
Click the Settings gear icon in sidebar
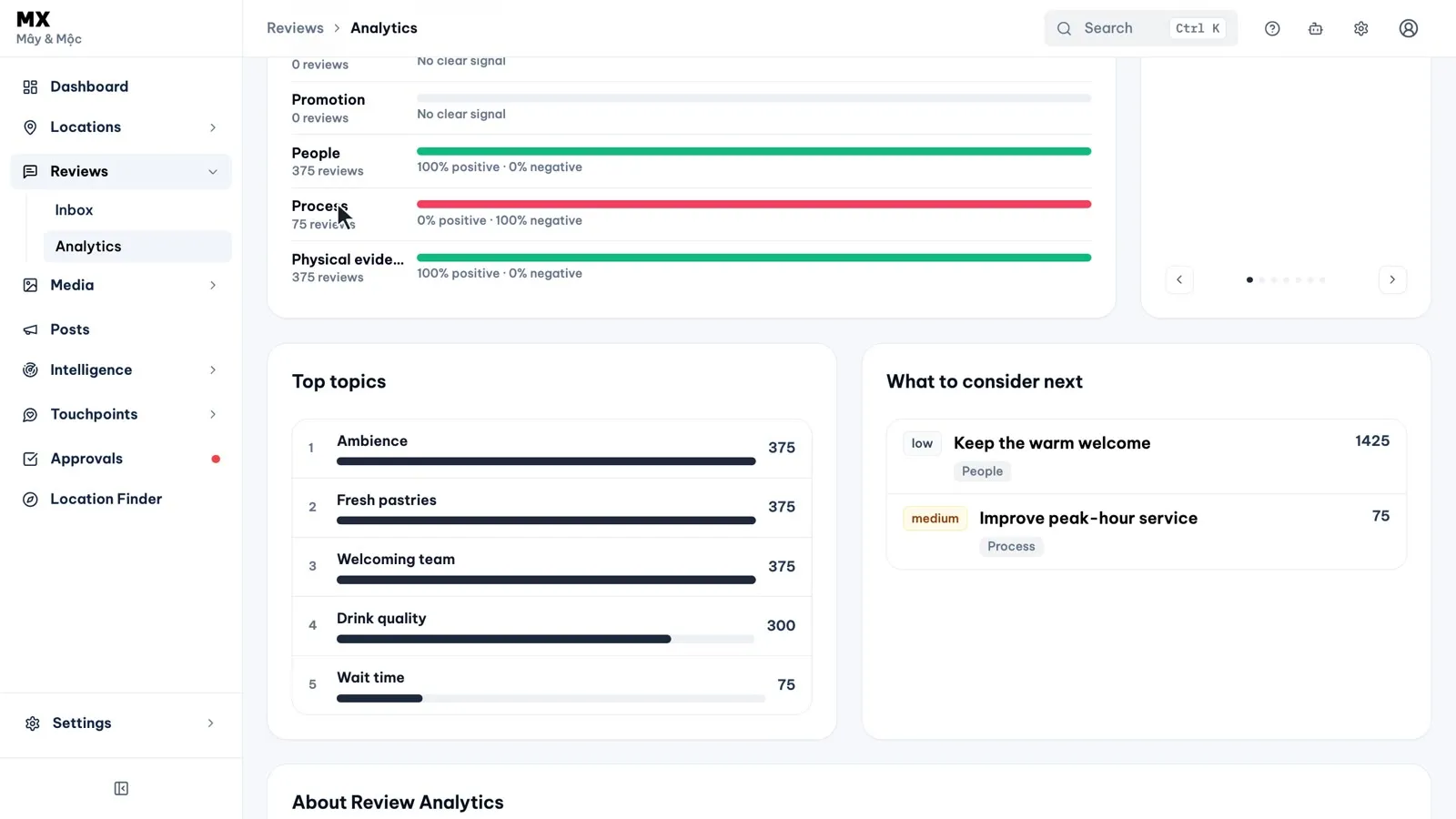coord(33,723)
